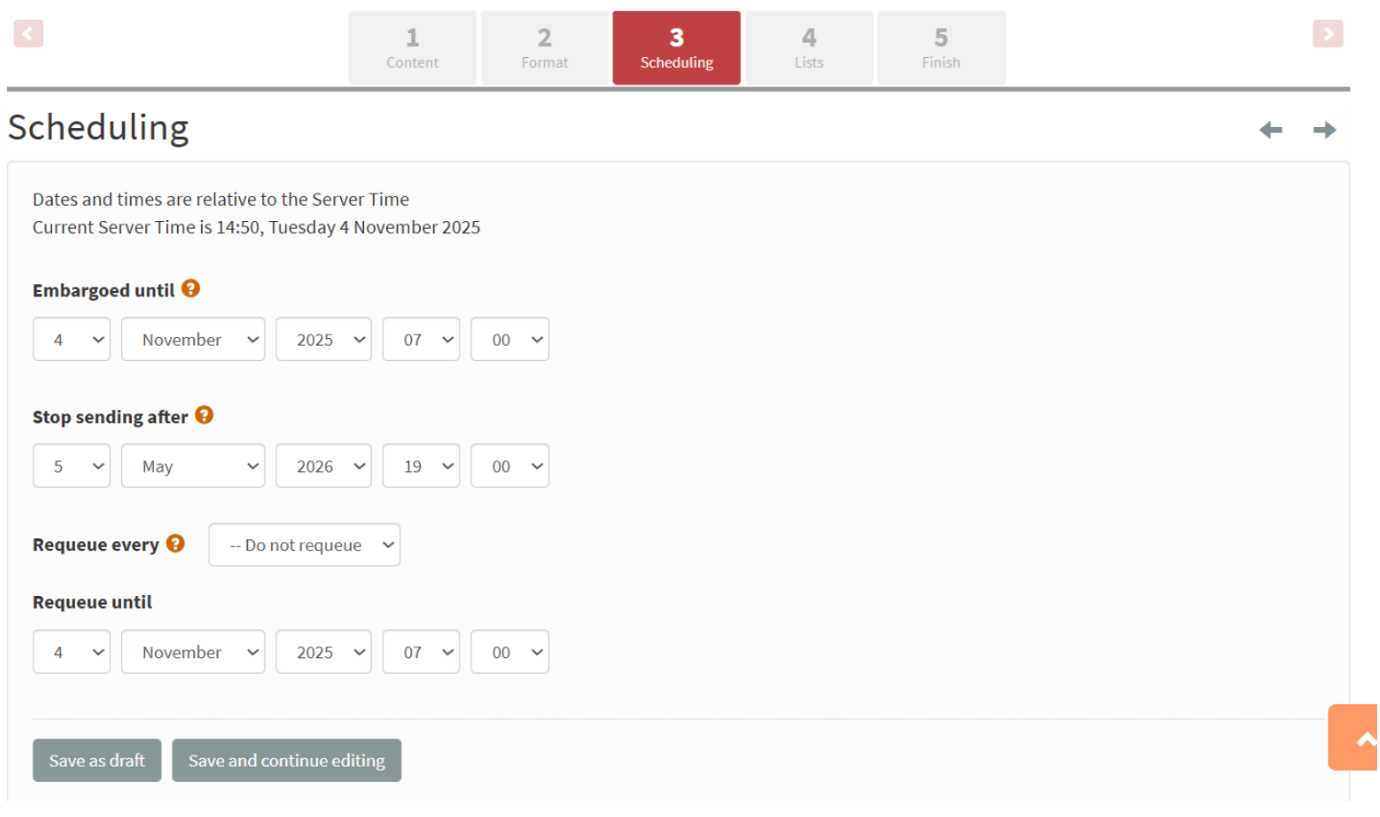Open the Requeue until minutes dropdown

click(509, 651)
